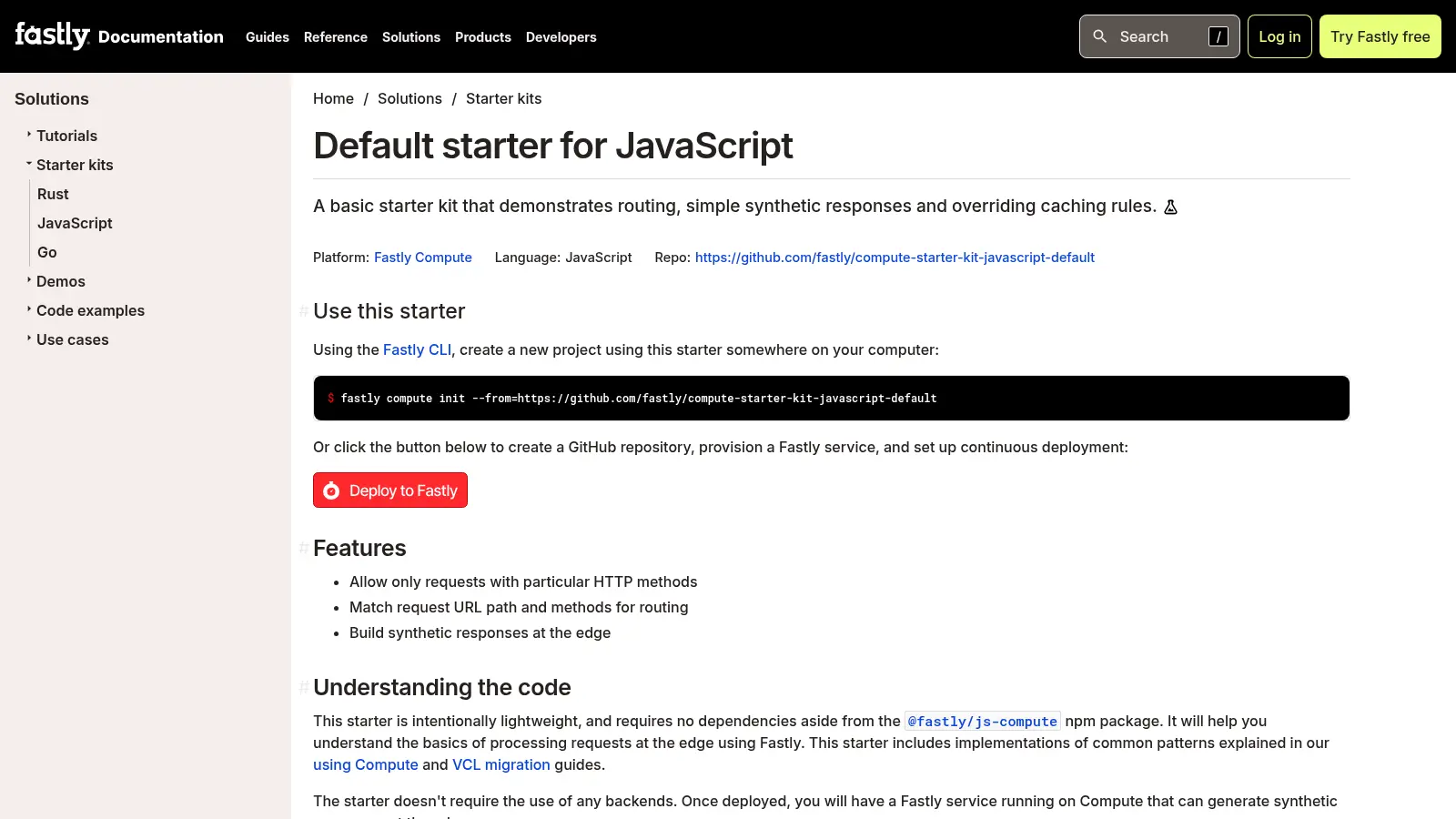Collapse the Starter kits section arrow
This screenshot has height=819, width=1456.
coord(29,164)
